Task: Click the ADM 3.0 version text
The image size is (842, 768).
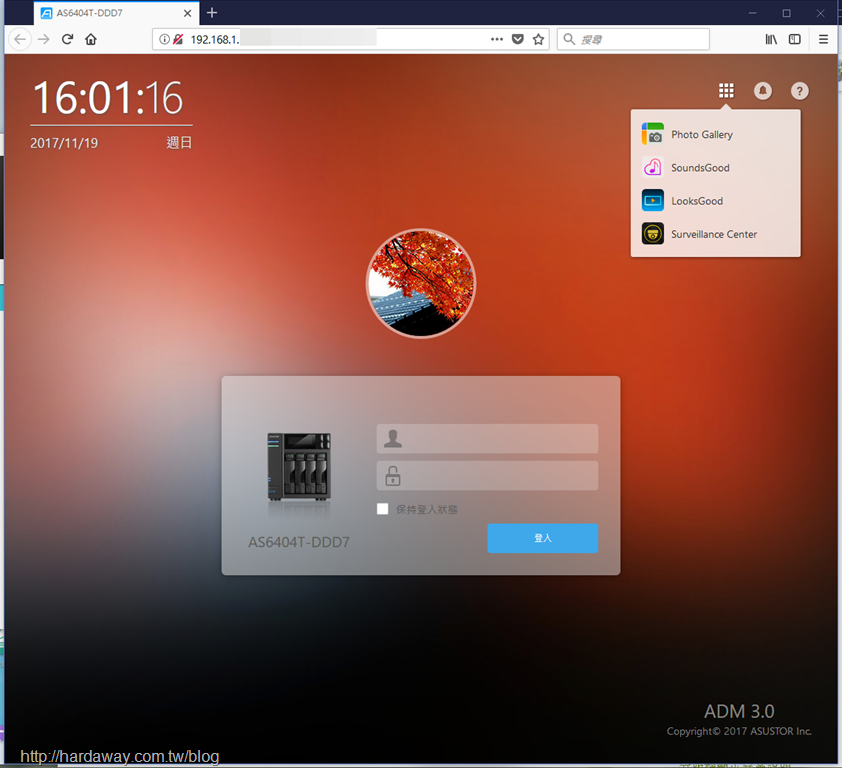Action: point(739,711)
